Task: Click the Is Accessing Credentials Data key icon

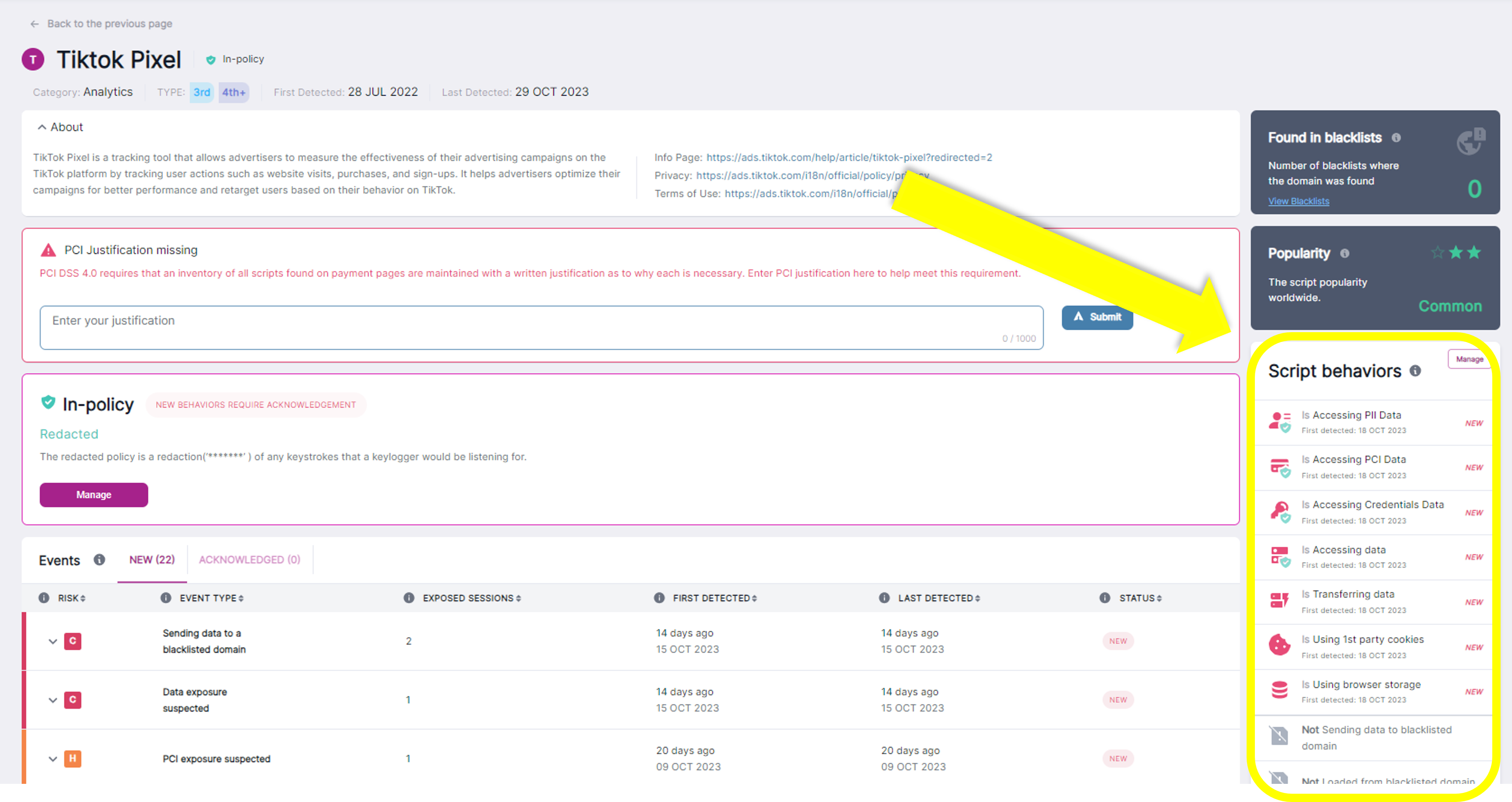Action: pyautogui.click(x=1280, y=512)
